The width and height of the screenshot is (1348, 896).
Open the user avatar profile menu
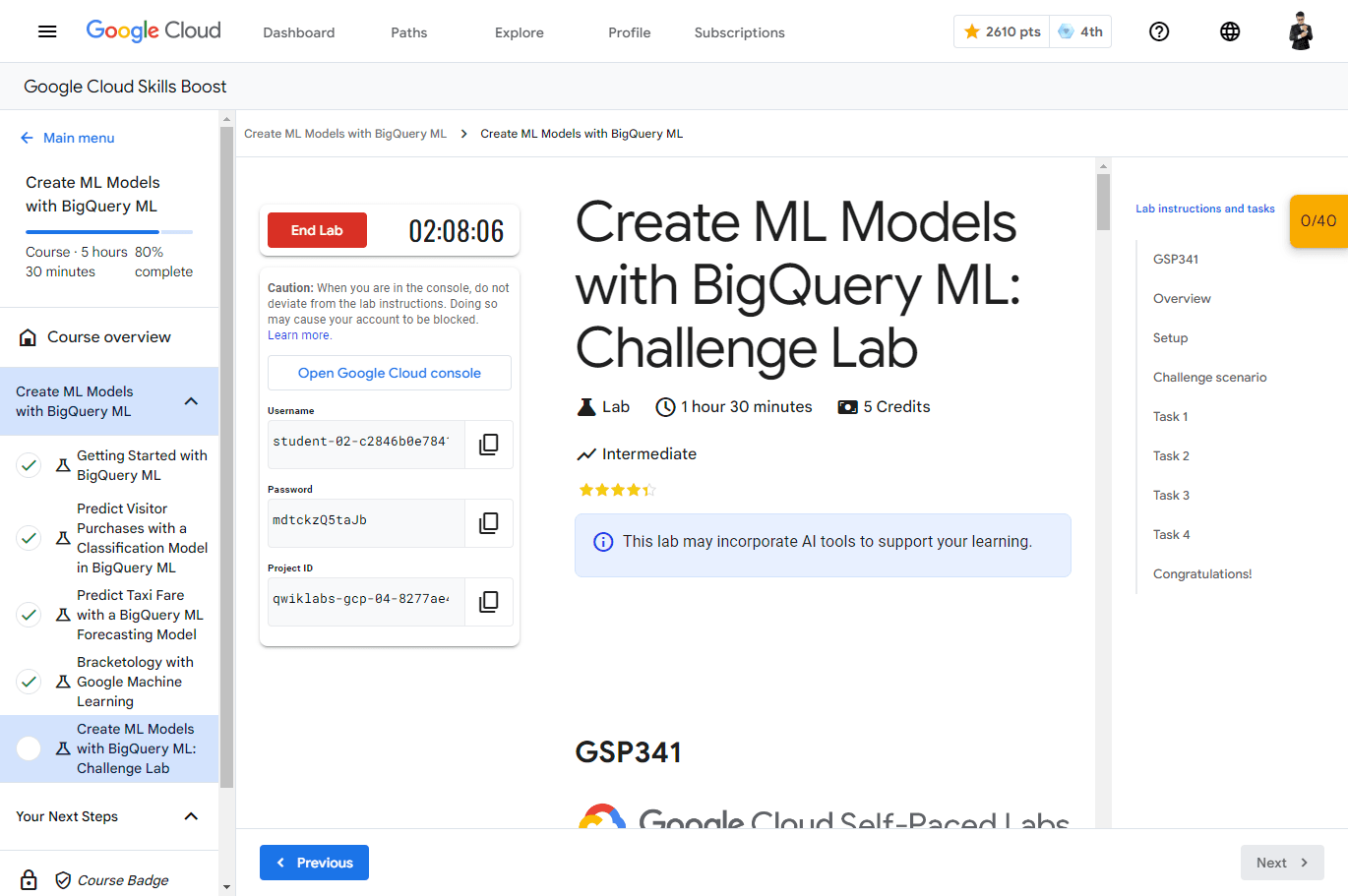1301,31
